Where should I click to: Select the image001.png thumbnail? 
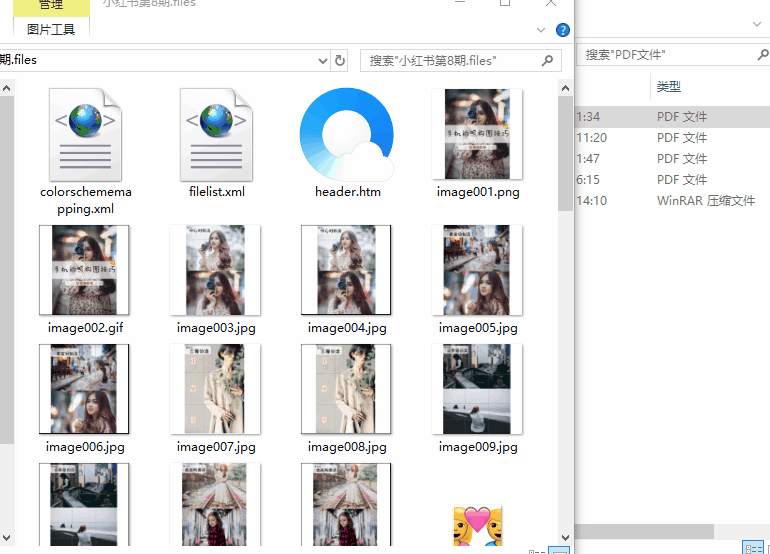(477, 135)
